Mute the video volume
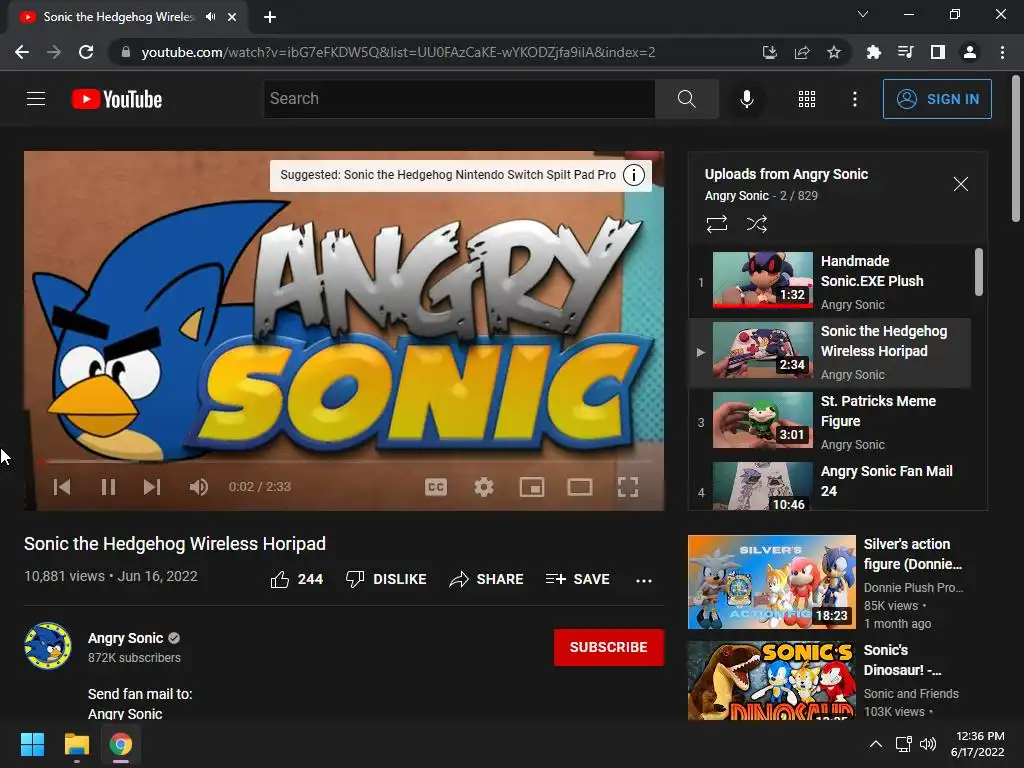Viewport: 1024px width, 768px height. 199,487
